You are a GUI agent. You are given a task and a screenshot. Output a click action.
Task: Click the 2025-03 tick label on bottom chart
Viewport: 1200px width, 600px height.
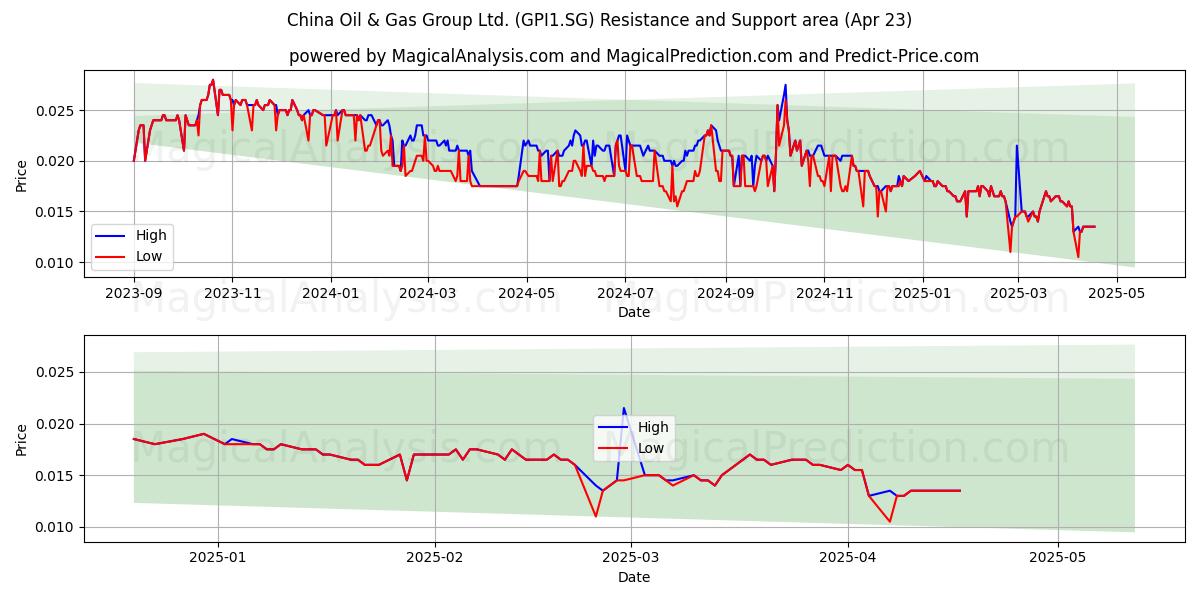click(x=631, y=558)
